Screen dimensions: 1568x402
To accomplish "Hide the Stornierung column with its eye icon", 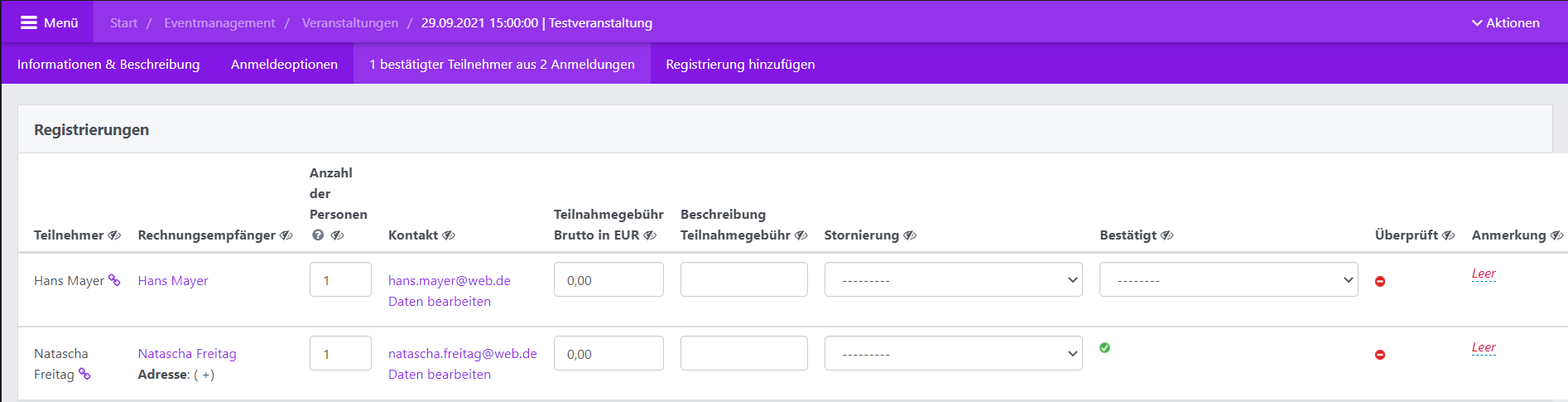I will [910, 235].
